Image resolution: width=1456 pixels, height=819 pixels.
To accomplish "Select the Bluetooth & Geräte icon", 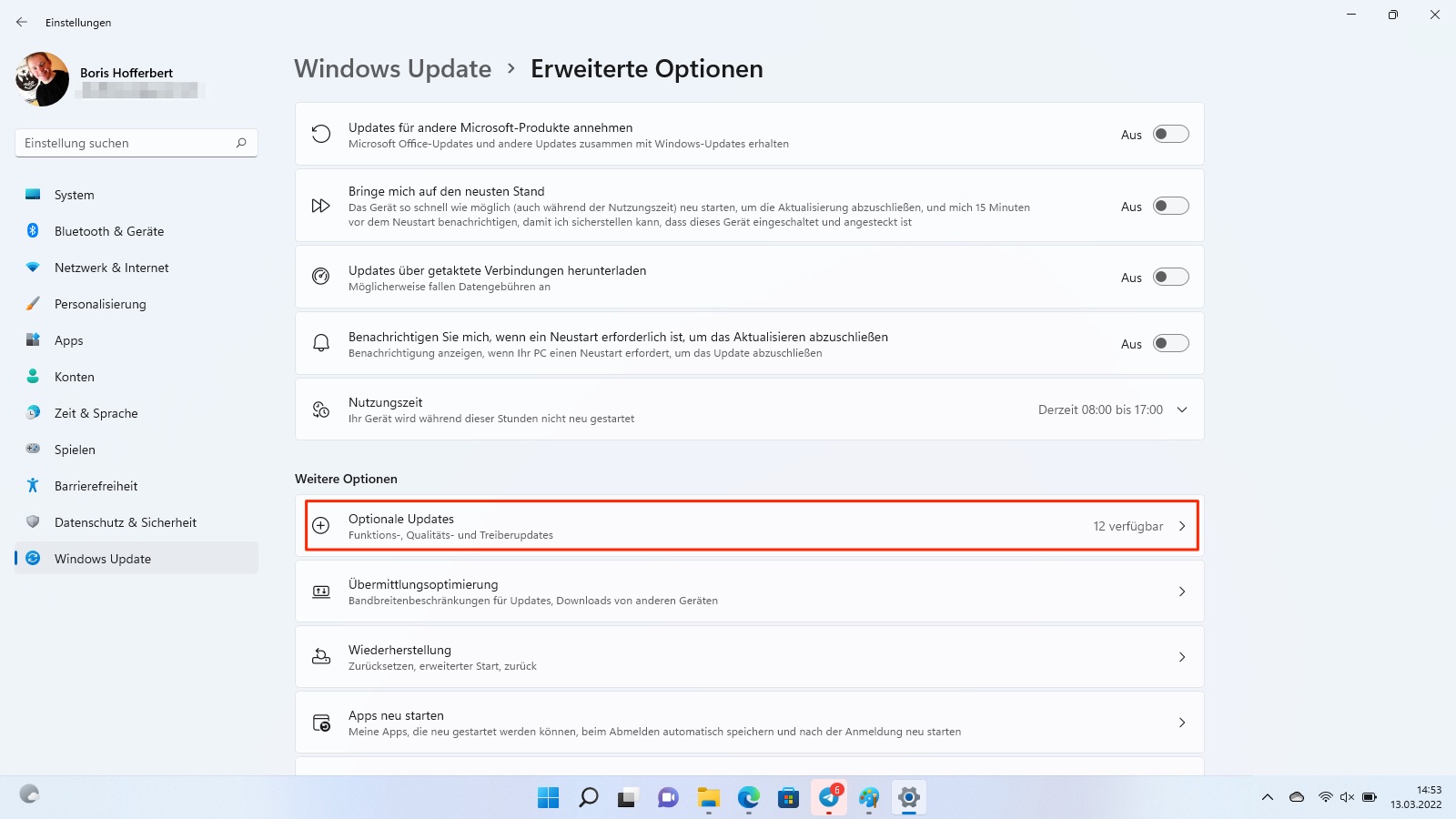I will pyautogui.click(x=33, y=230).
